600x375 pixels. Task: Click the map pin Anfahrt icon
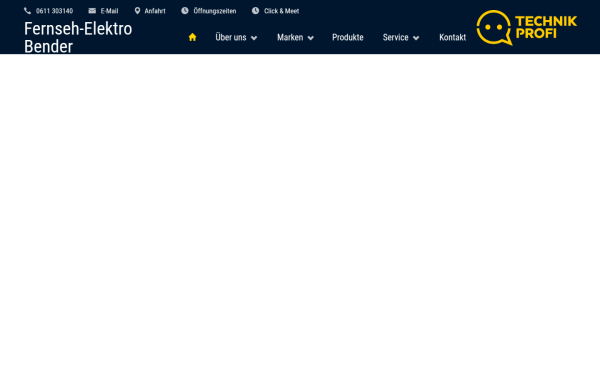click(137, 11)
